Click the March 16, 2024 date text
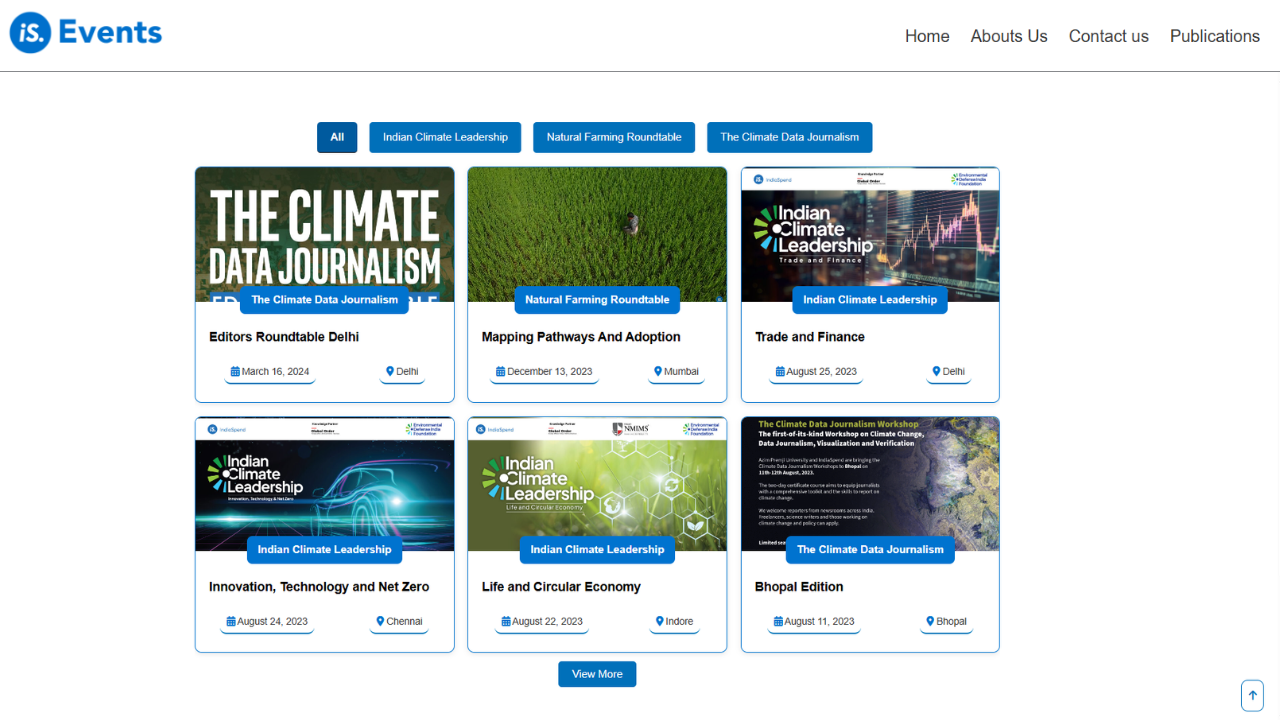This screenshot has width=1280, height=720. coord(276,372)
